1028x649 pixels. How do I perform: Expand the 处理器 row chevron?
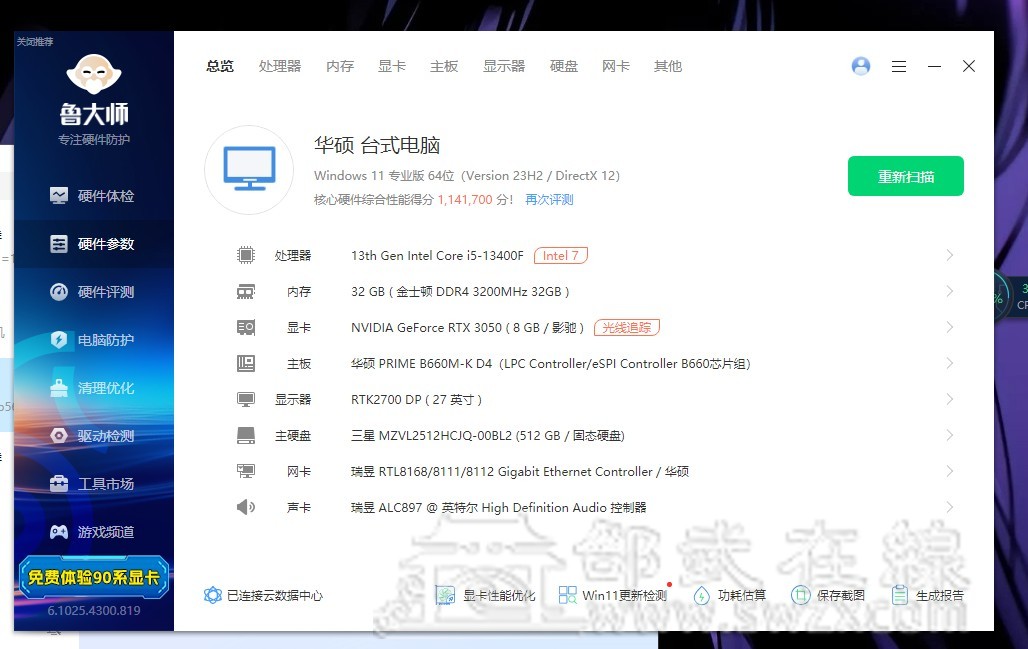coord(949,256)
